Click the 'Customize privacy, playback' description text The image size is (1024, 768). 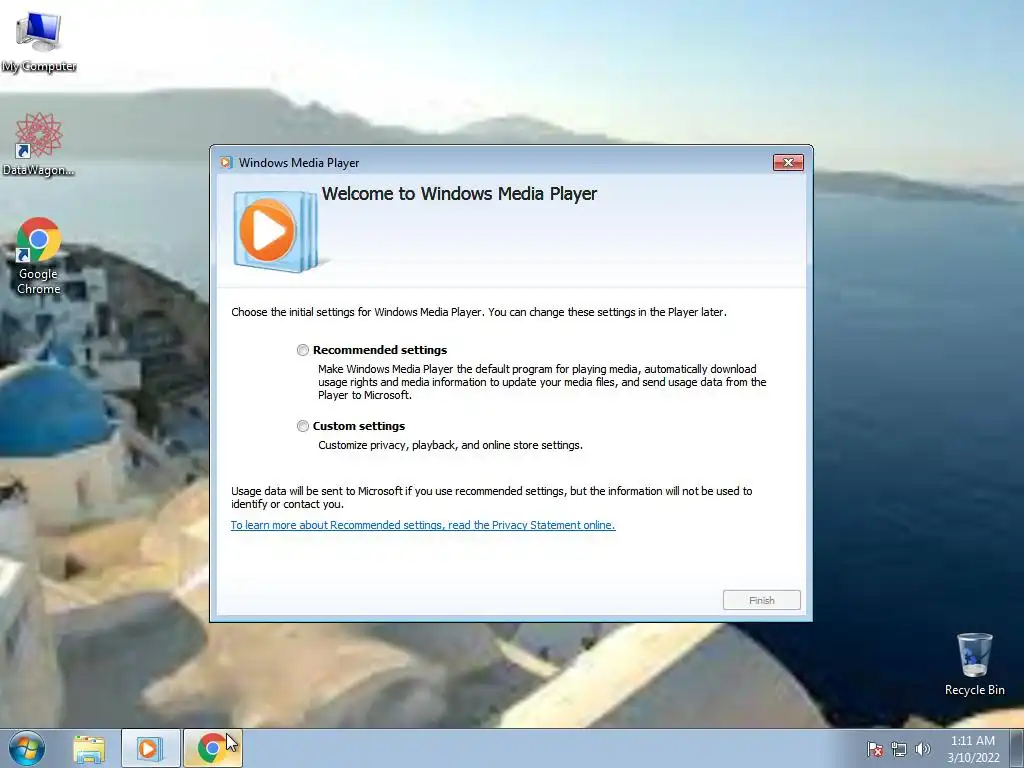click(x=450, y=445)
